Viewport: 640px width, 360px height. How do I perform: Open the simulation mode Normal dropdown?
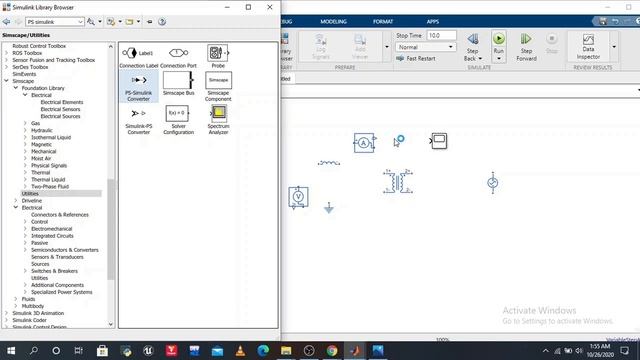pos(426,47)
